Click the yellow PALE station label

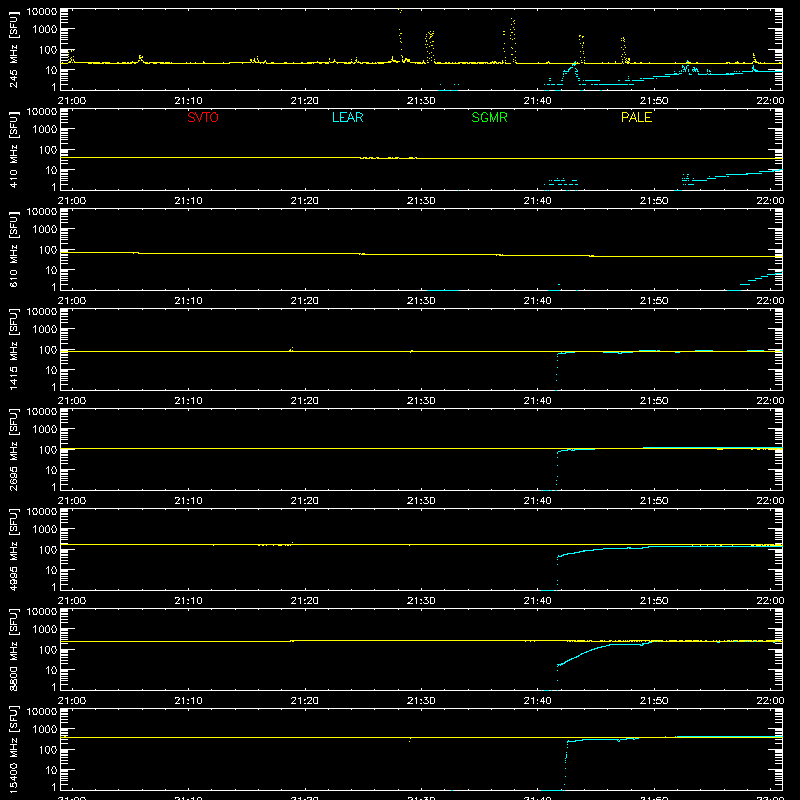pos(636,117)
